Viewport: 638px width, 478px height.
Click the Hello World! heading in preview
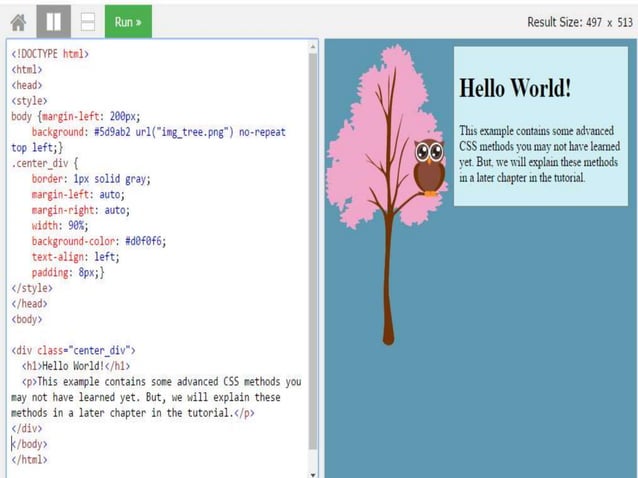[515, 88]
